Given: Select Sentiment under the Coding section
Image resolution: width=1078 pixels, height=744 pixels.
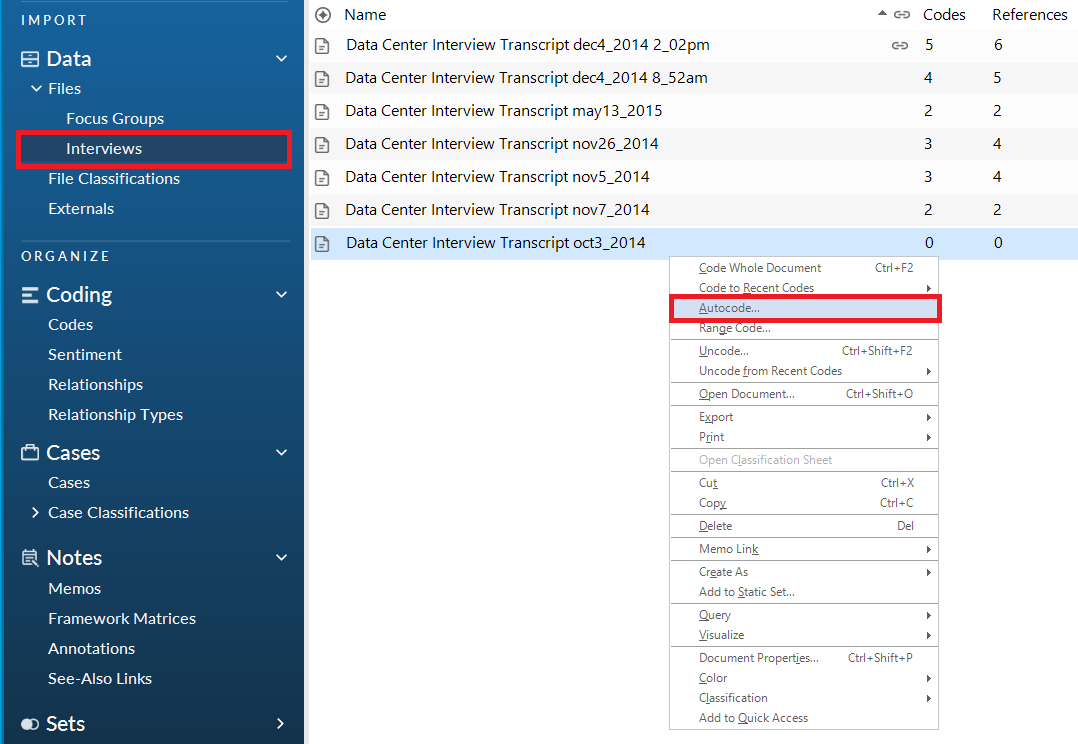Looking at the screenshot, I should (85, 354).
